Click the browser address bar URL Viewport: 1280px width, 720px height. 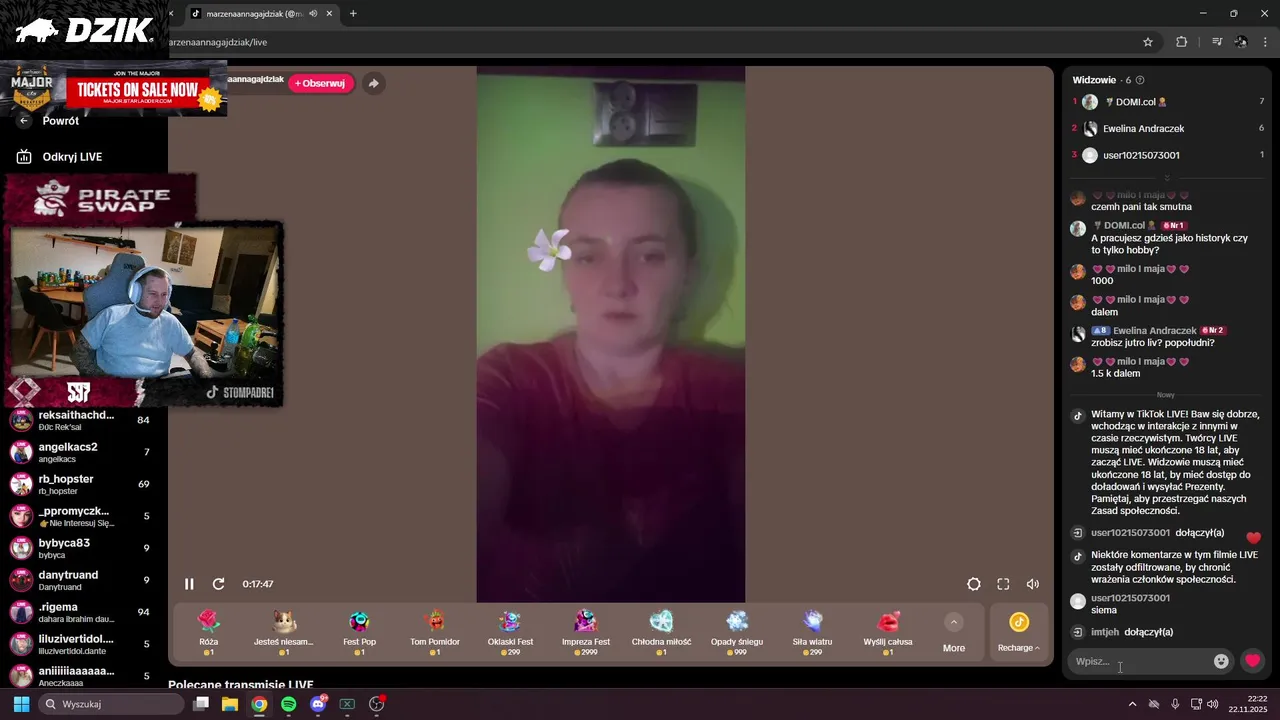(x=218, y=42)
